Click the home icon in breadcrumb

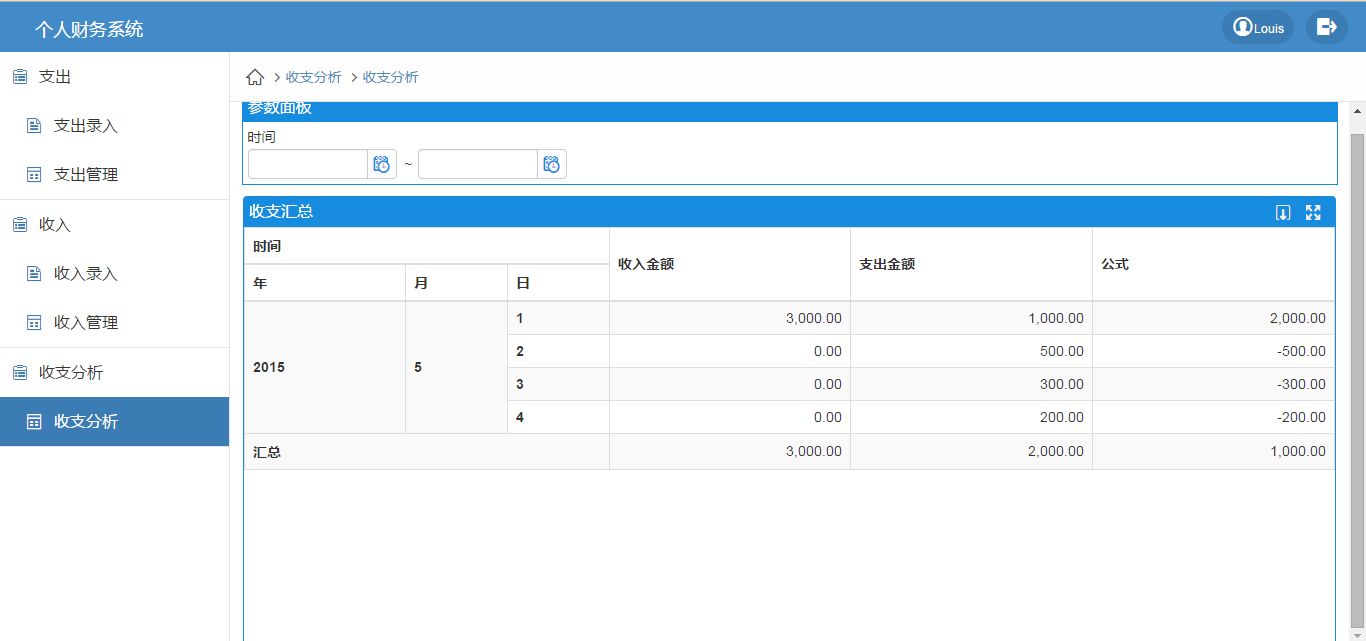click(x=255, y=77)
